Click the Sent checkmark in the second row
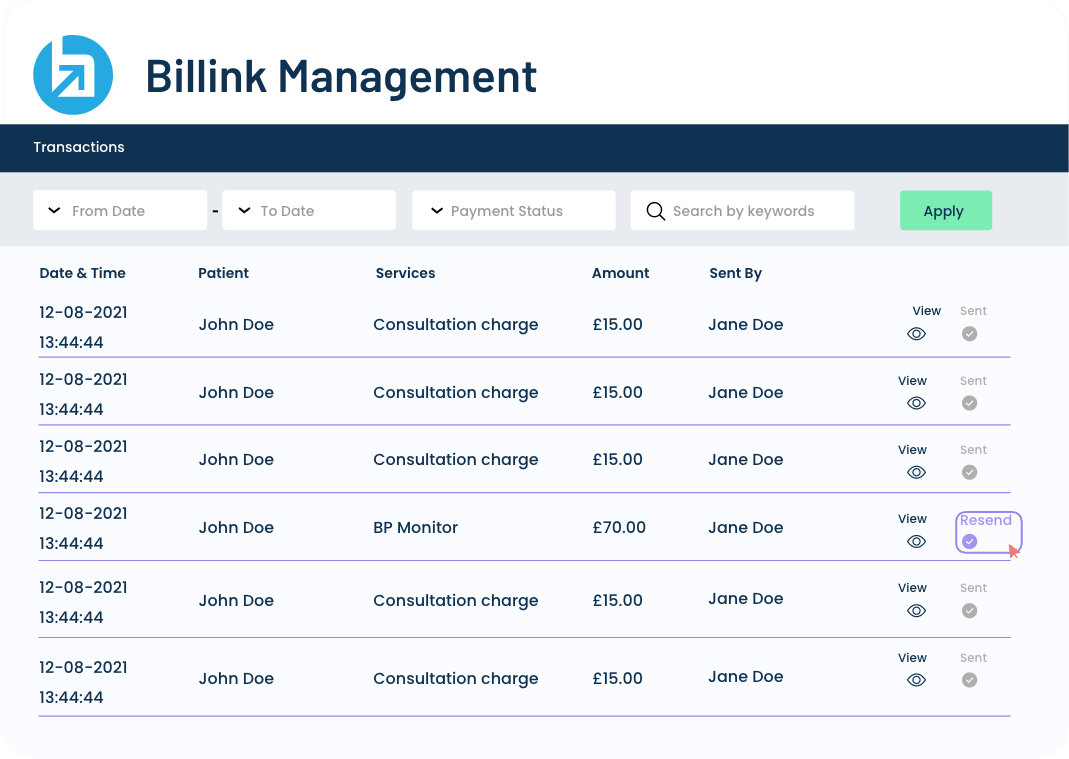 969,403
